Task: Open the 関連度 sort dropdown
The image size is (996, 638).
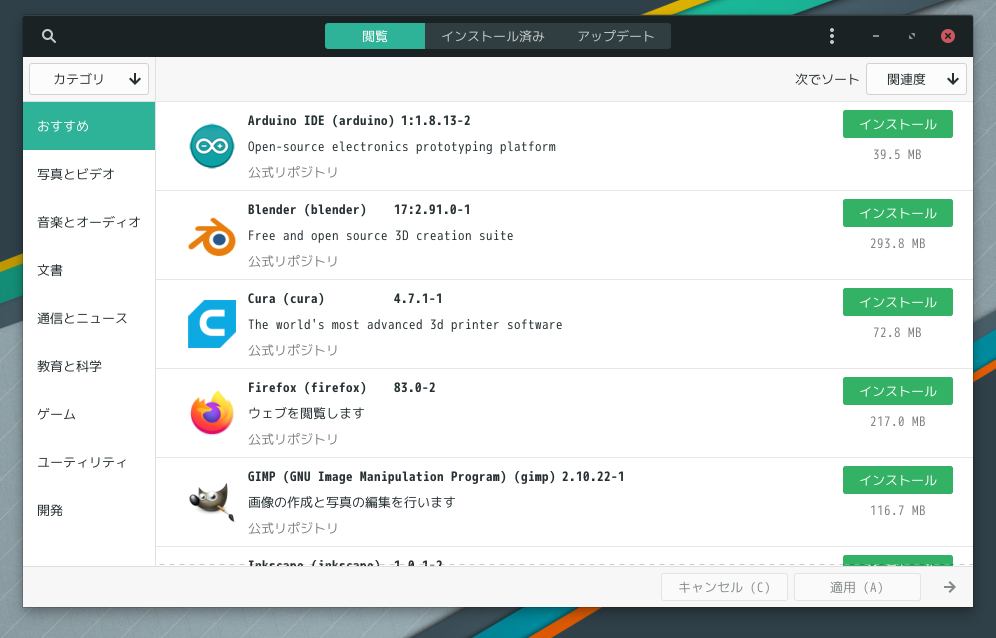Action: (x=916, y=79)
